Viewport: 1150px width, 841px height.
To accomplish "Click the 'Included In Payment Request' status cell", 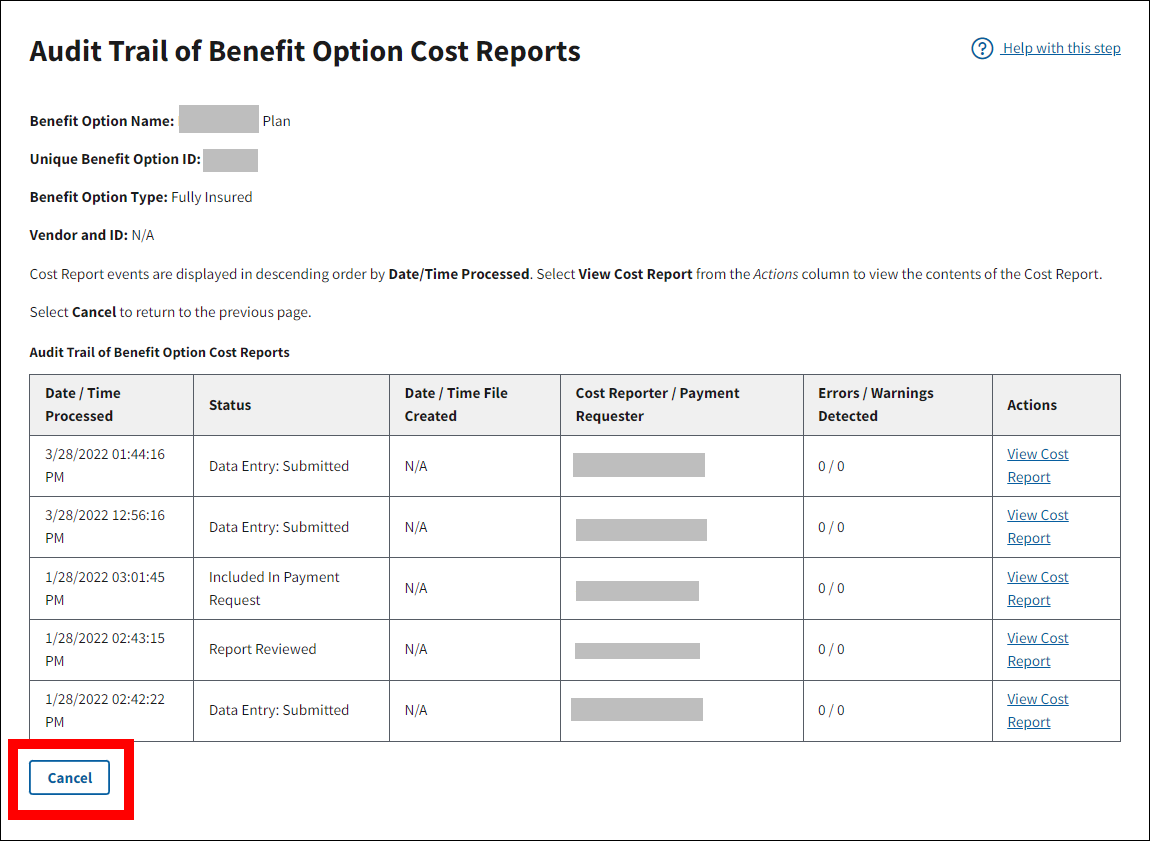I will 274,588.
